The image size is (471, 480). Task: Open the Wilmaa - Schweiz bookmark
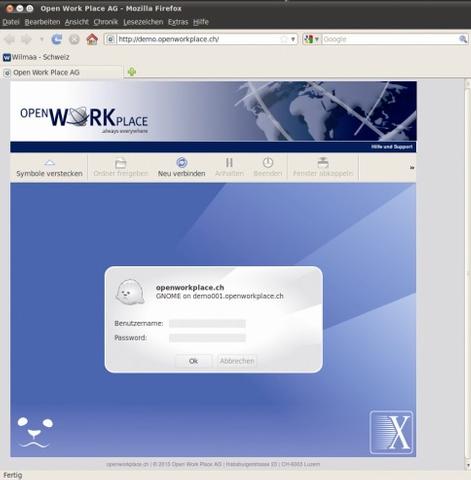point(36,57)
